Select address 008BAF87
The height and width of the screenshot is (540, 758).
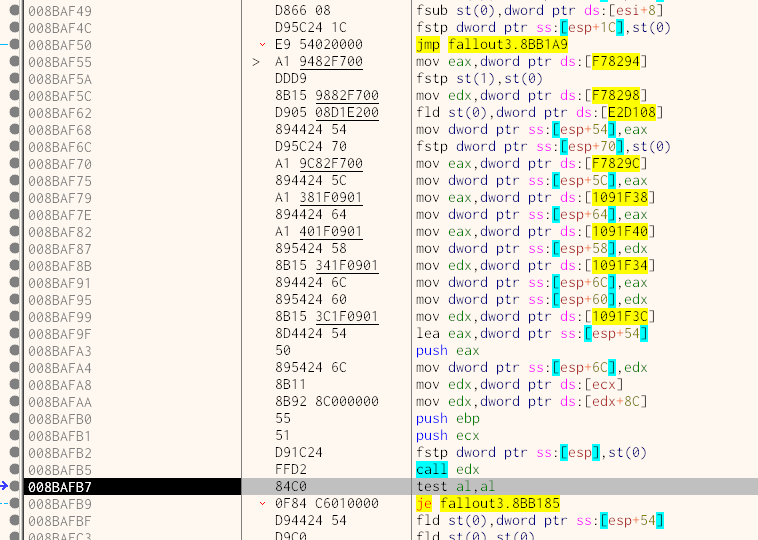pyautogui.click(x=60, y=248)
